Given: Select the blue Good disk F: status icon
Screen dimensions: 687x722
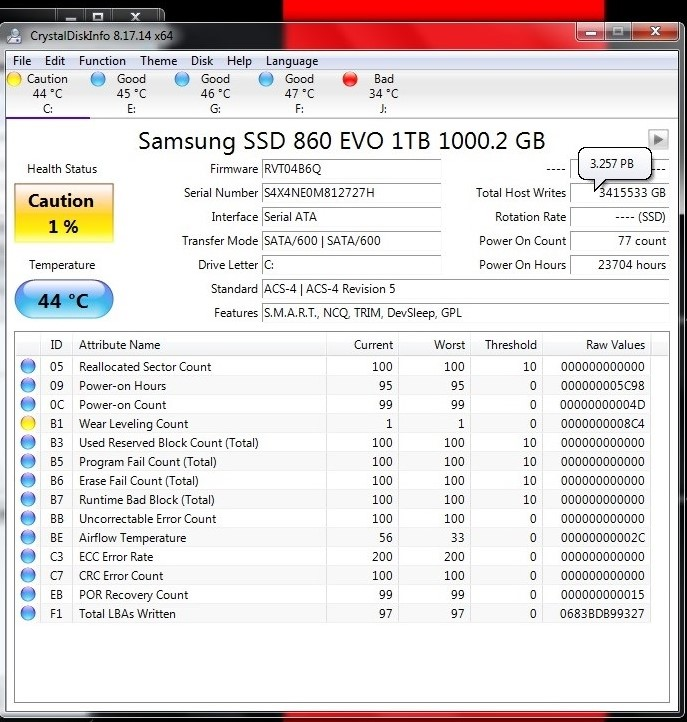Looking at the screenshot, I should pyautogui.click(x=266, y=79).
